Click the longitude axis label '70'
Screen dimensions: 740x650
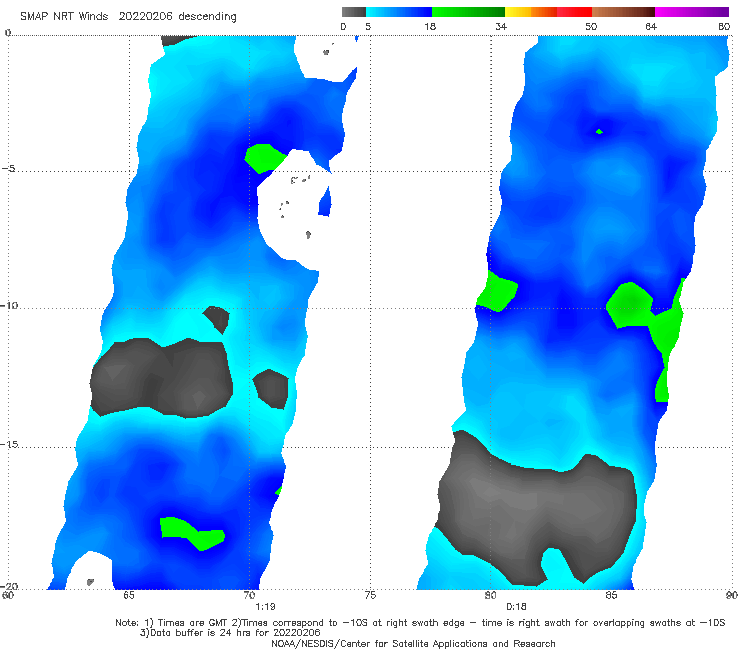249,595
